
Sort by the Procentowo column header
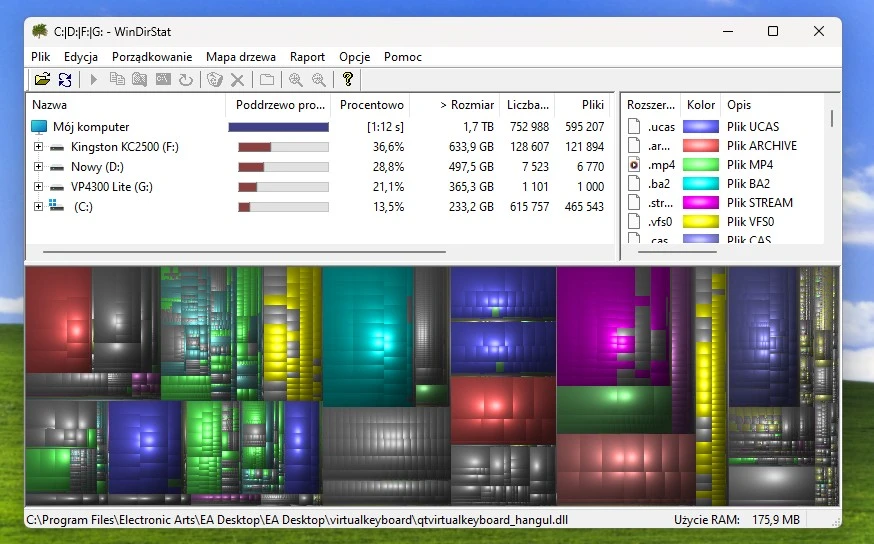point(372,105)
